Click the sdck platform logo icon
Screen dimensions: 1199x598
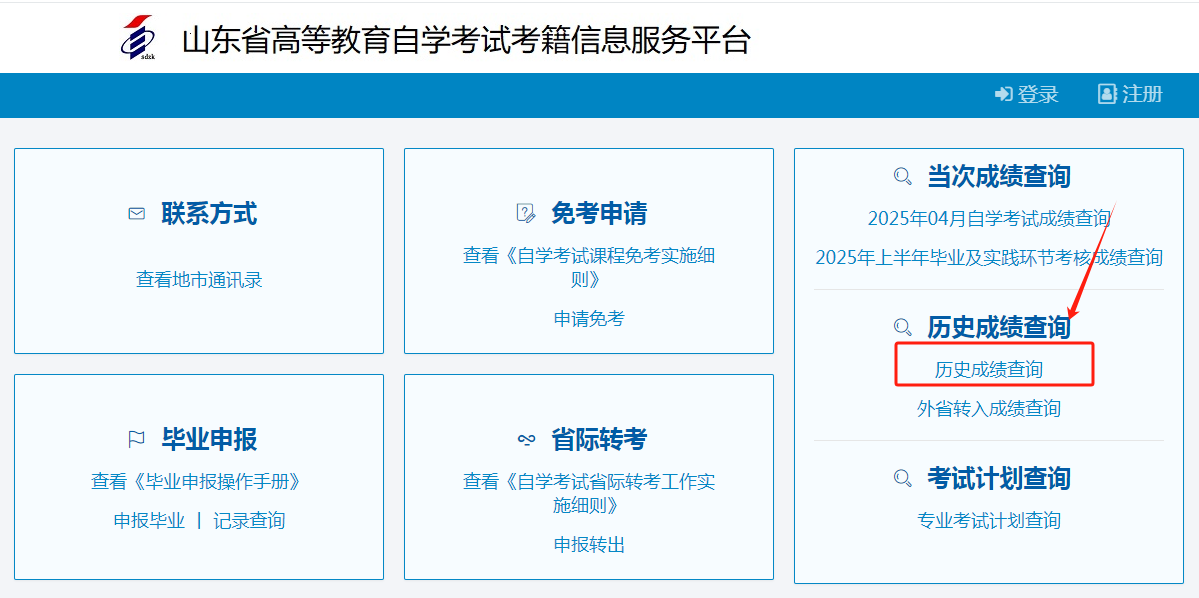[140, 38]
